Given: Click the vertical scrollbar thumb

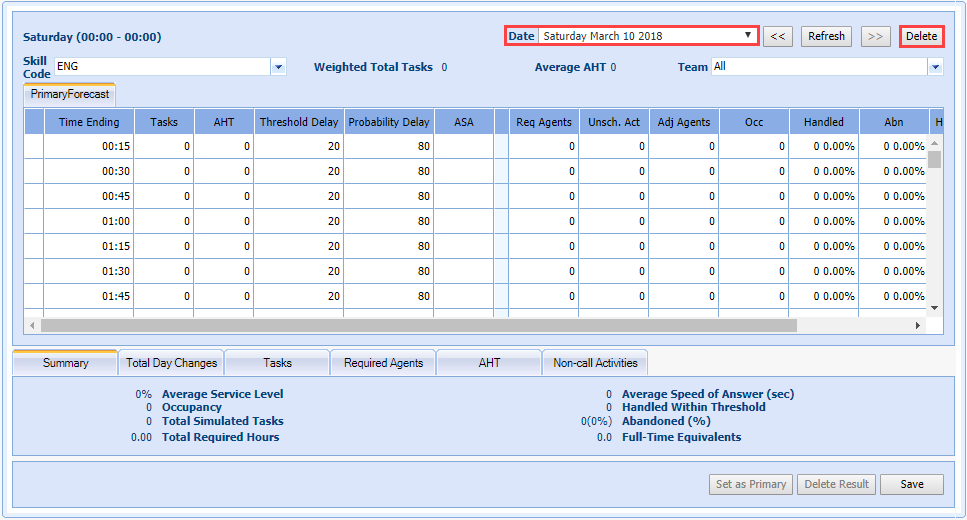Looking at the screenshot, I should point(935,160).
